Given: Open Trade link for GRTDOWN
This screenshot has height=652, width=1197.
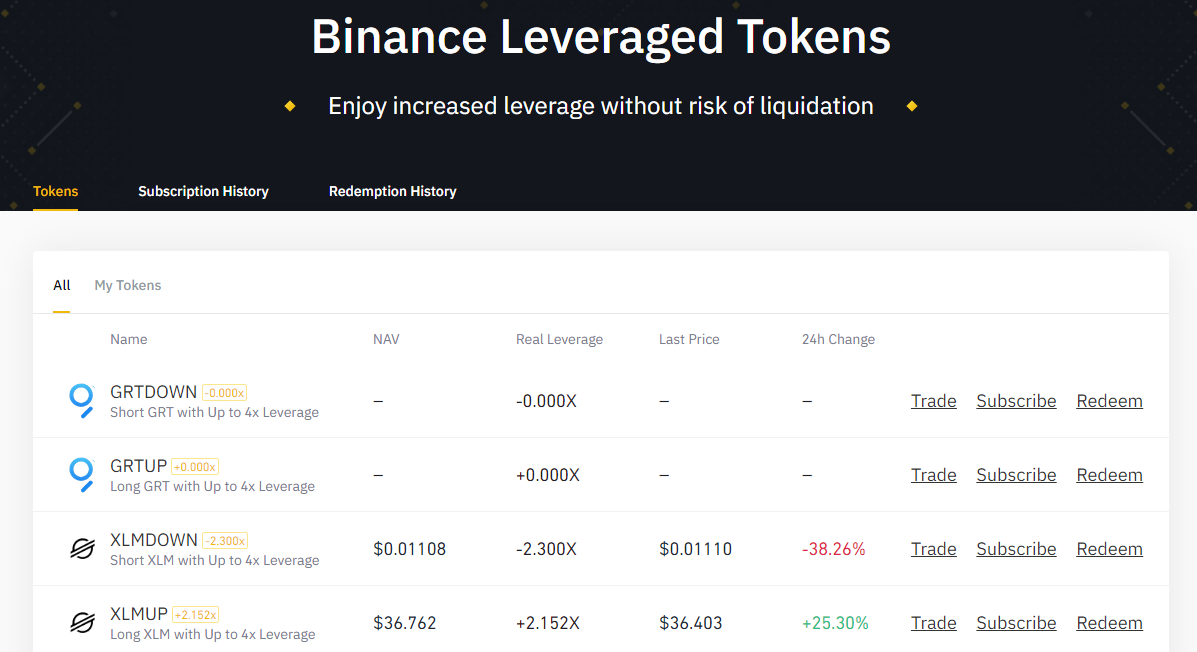Looking at the screenshot, I should pos(934,401).
